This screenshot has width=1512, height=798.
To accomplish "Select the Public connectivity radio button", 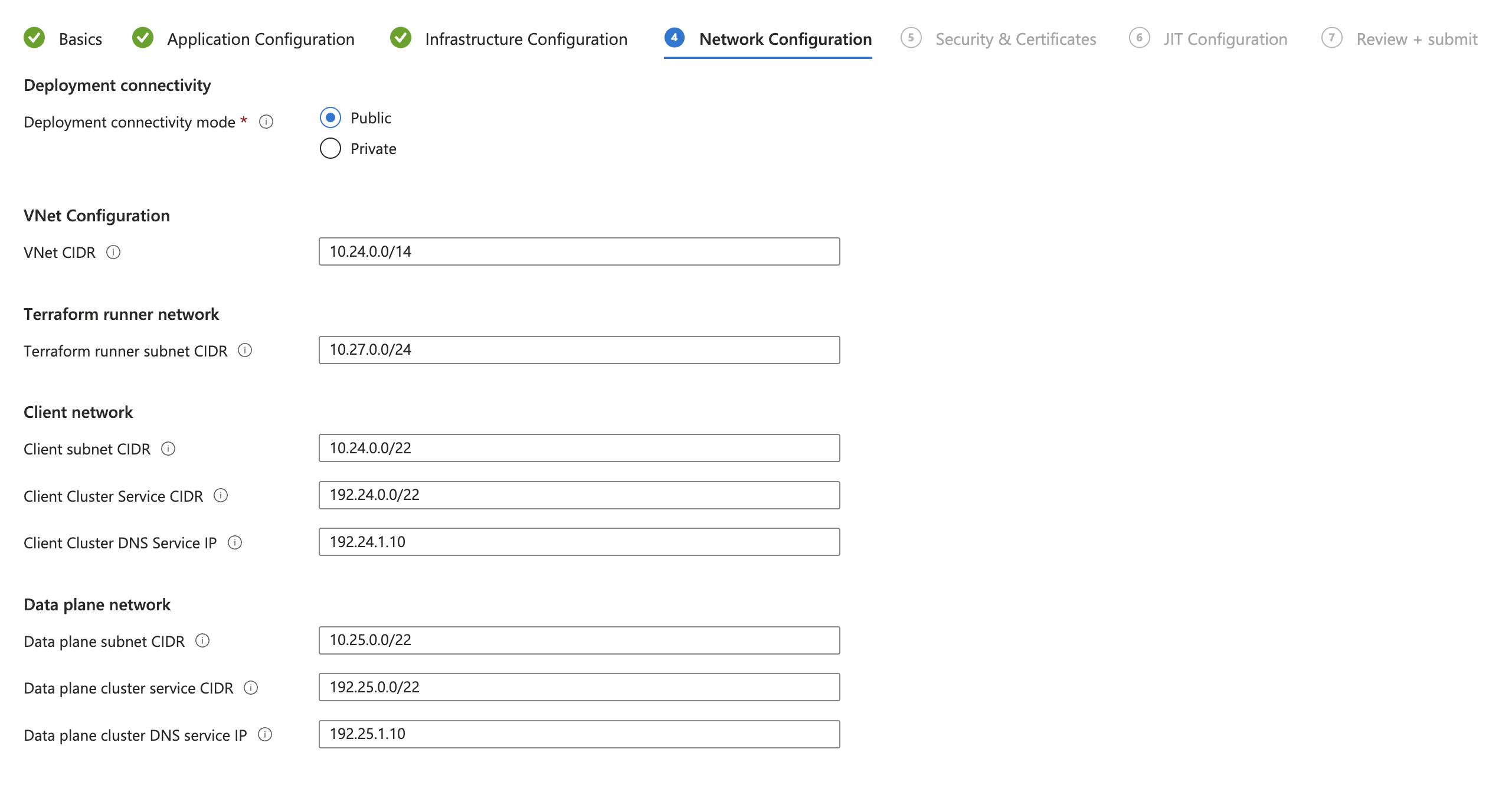I will coord(330,118).
